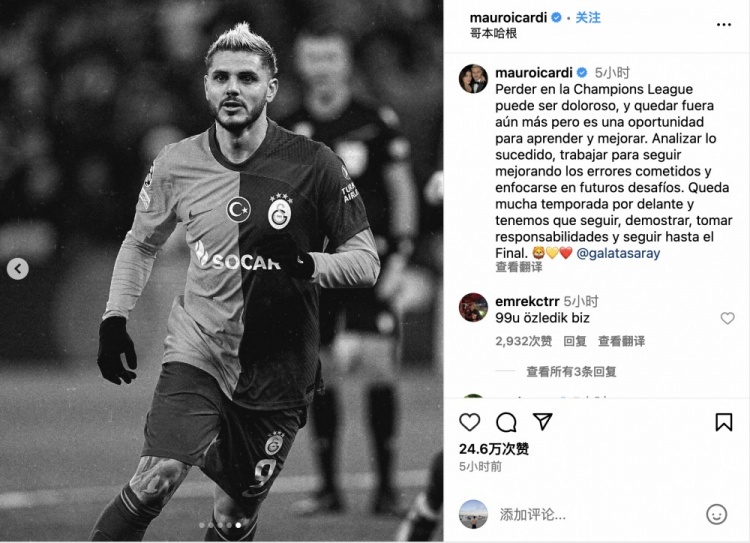View caption translation (查看翻译)
750x543 pixels.
click(518, 267)
